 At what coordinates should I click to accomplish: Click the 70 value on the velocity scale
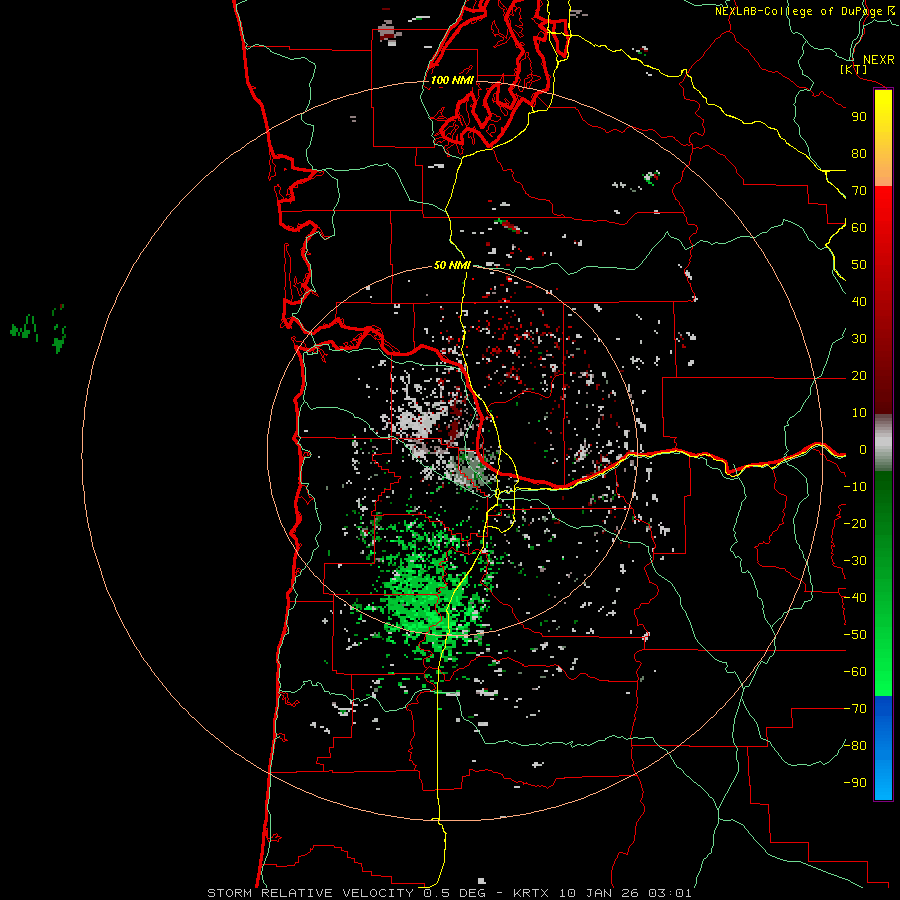[859, 191]
